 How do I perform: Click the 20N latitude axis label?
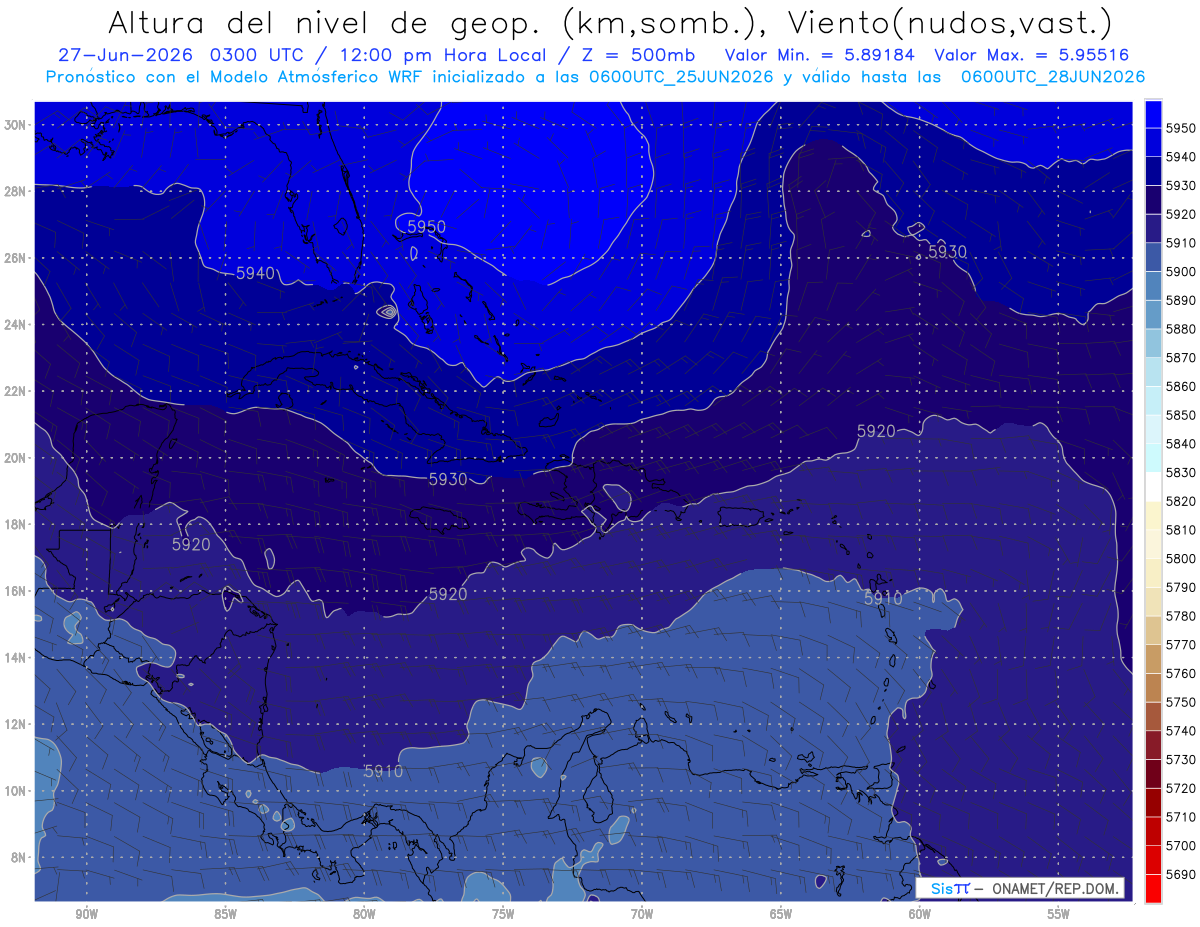(16, 458)
